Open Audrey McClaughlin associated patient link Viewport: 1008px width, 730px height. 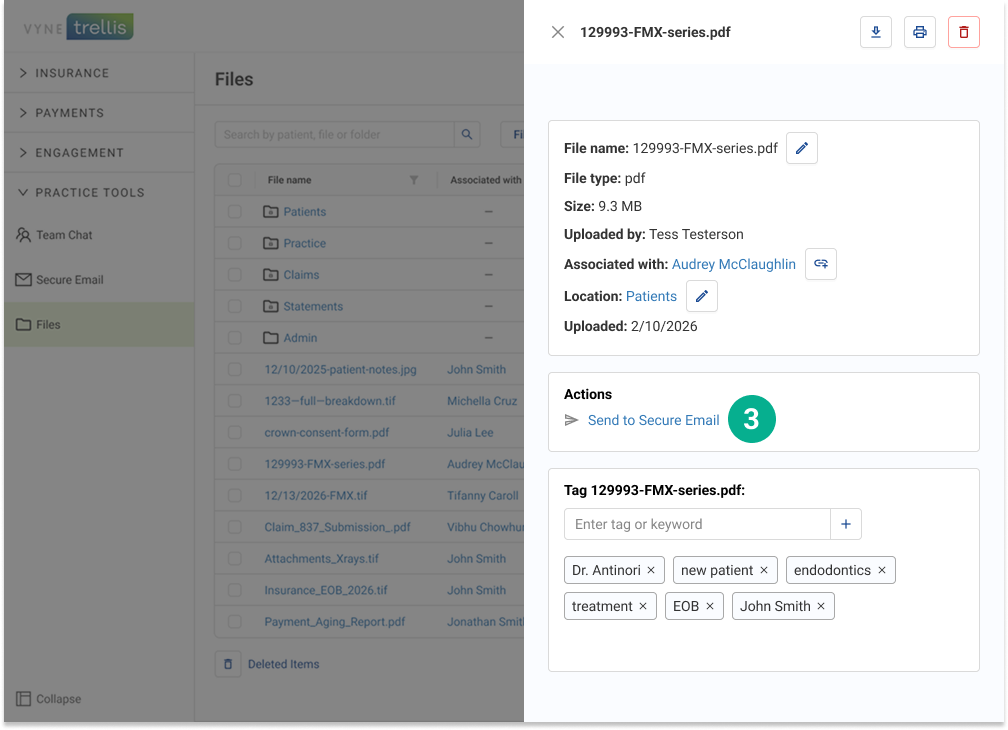pos(733,264)
